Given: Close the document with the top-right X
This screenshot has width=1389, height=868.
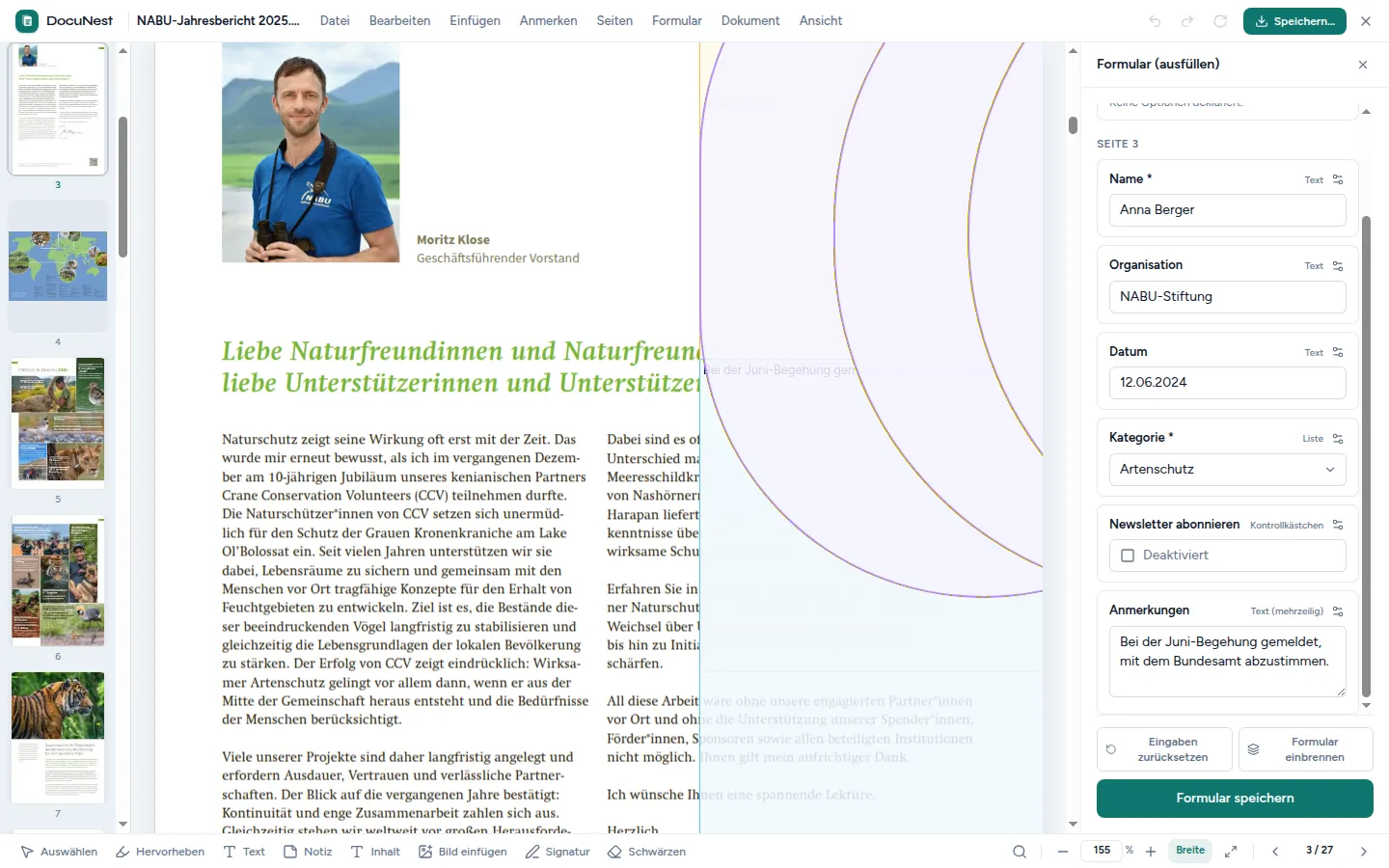Looking at the screenshot, I should (1366, 20).
